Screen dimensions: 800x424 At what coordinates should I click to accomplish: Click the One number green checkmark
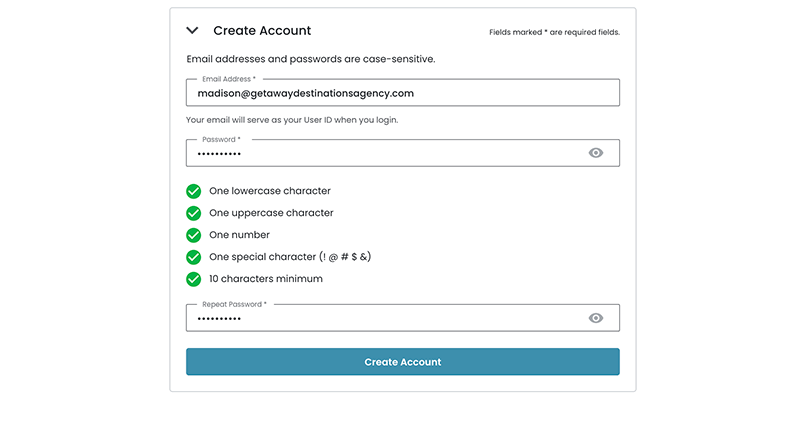[194, 235]
